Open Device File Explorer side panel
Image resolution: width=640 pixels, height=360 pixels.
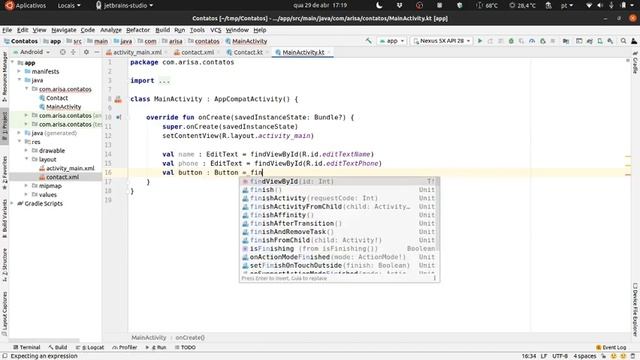(x=635, y=309)
